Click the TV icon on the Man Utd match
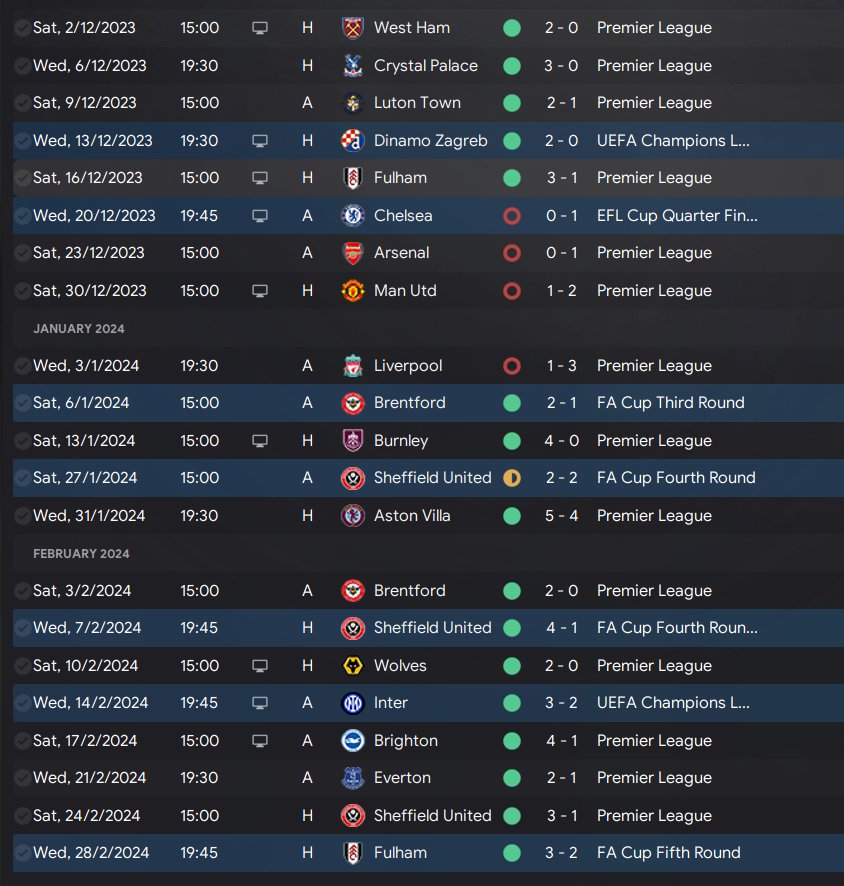Viewport: 844px width, 886px height. (260, 291)
